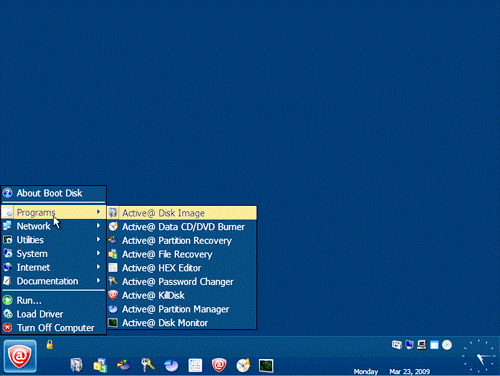Select the Programs menu item

coord(54,212)
